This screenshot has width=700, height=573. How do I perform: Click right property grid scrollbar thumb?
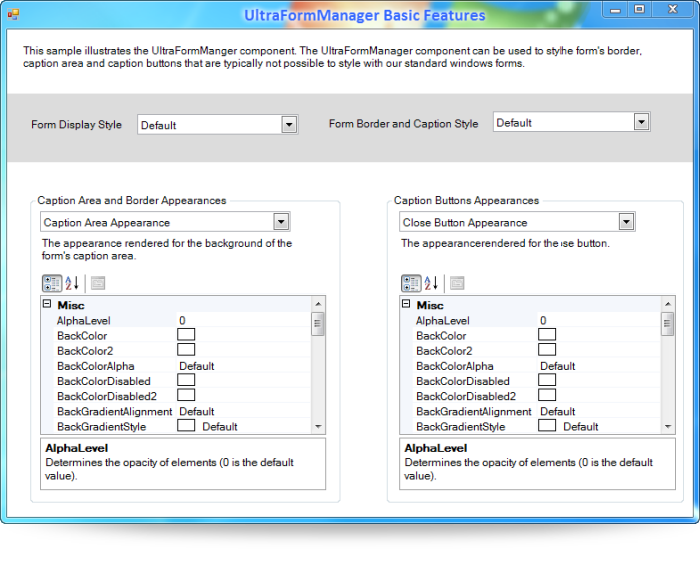tap(667, 324)
